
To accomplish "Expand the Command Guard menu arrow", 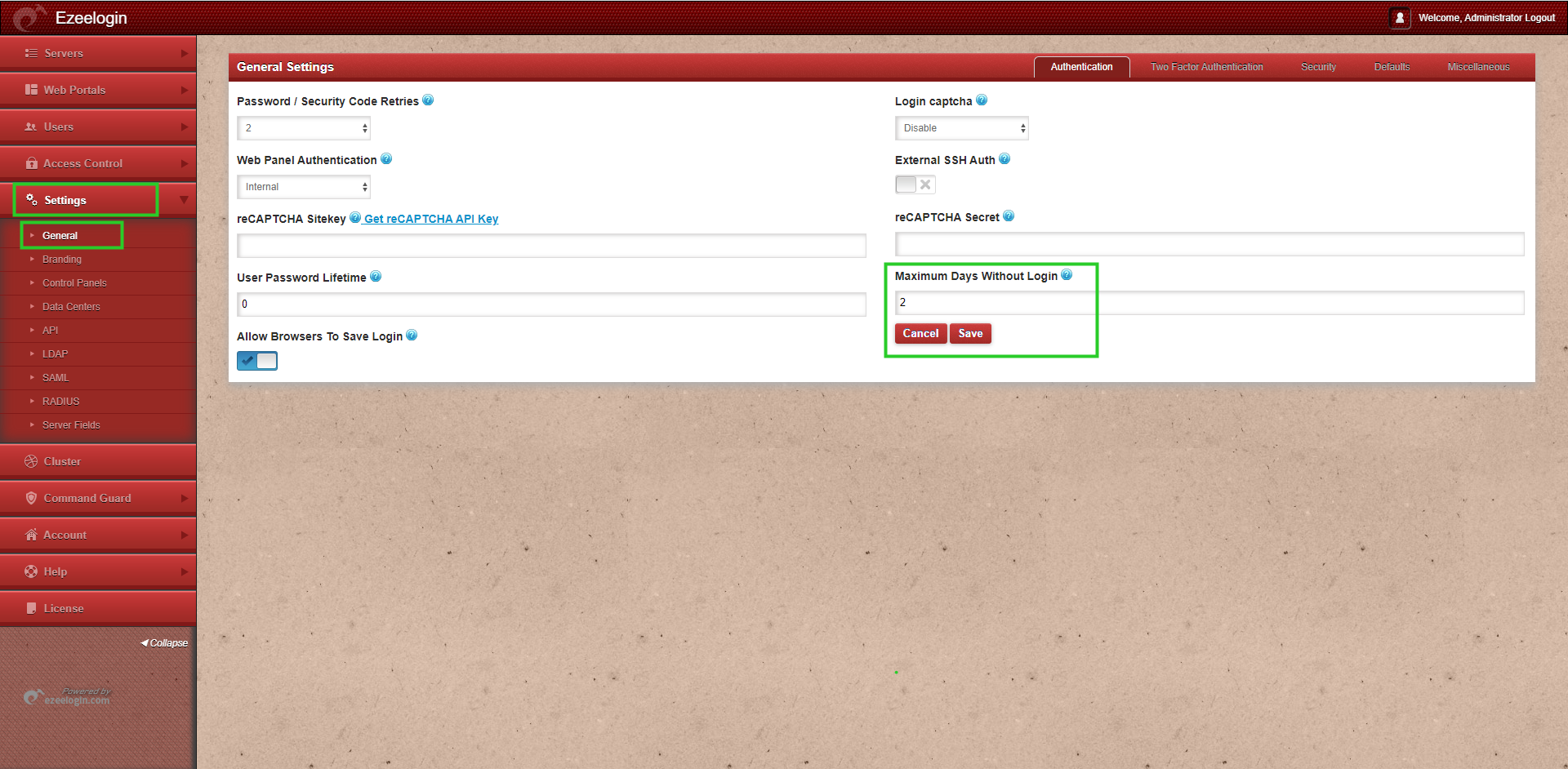I will (185, 498).
